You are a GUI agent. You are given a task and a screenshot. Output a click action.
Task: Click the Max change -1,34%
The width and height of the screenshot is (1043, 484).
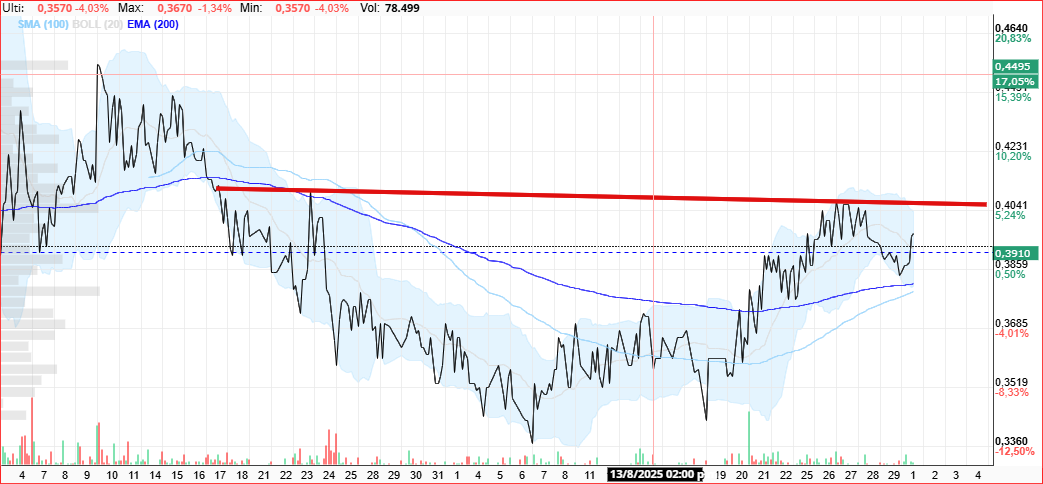tap(214, 8)
